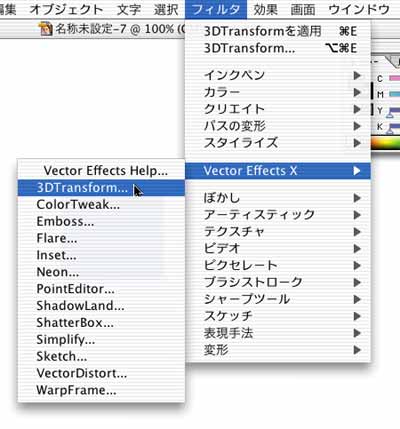Expand the 変形 submenu
Viewport: 400px width, 429px height.
278,350
